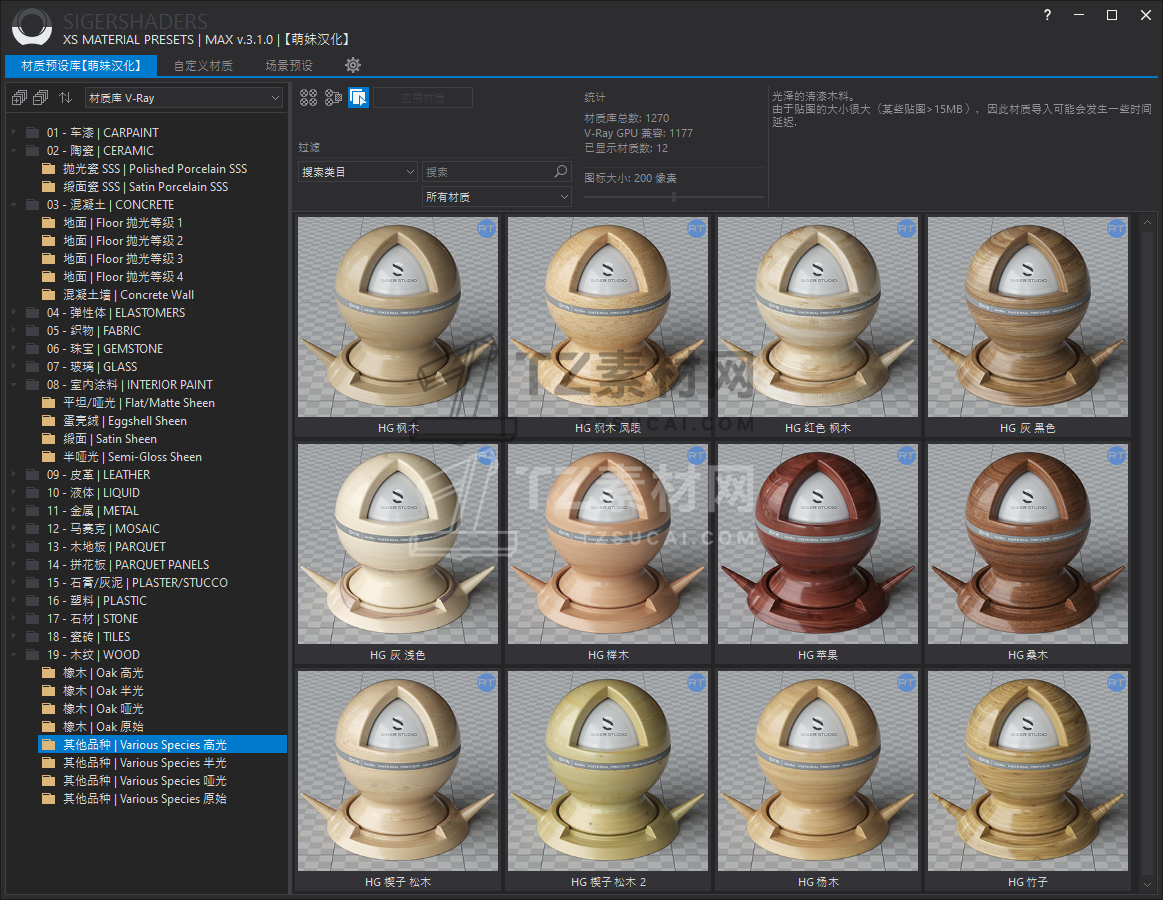This screenshot has width=1163, height=900.
Task: Select the HG 枫木 凤眼 material thumbnail
Action: 607,317
